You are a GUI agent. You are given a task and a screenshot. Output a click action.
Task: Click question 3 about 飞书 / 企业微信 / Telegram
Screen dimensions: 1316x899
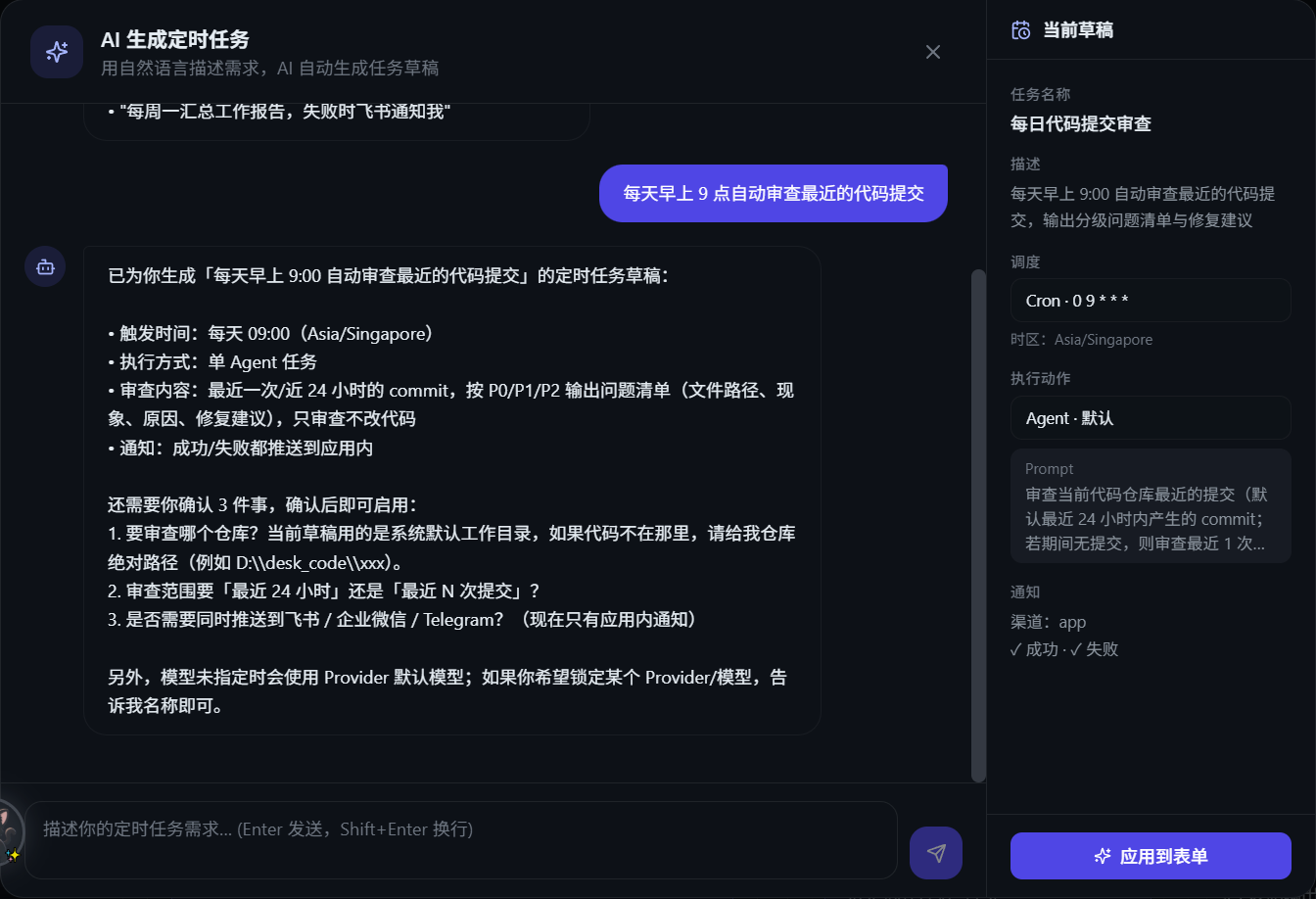tap(401, 620)
